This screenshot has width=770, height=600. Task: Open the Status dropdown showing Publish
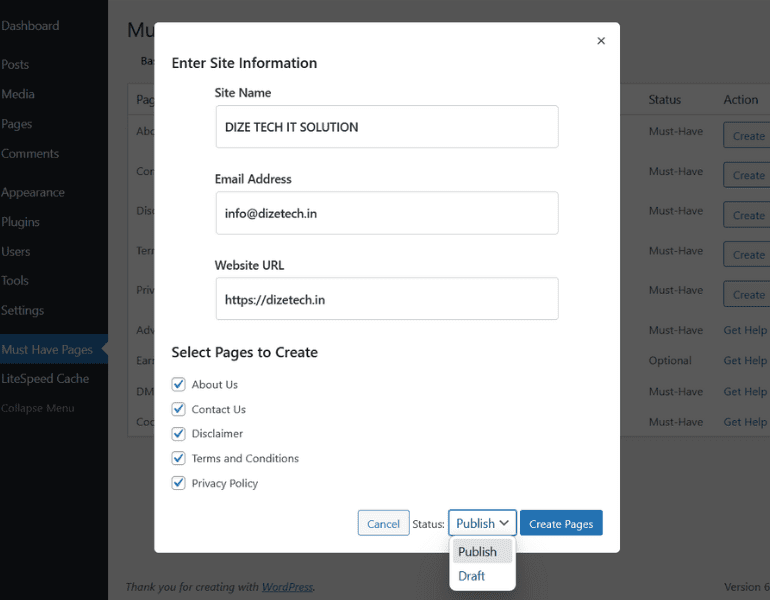[x=482, y=523]
